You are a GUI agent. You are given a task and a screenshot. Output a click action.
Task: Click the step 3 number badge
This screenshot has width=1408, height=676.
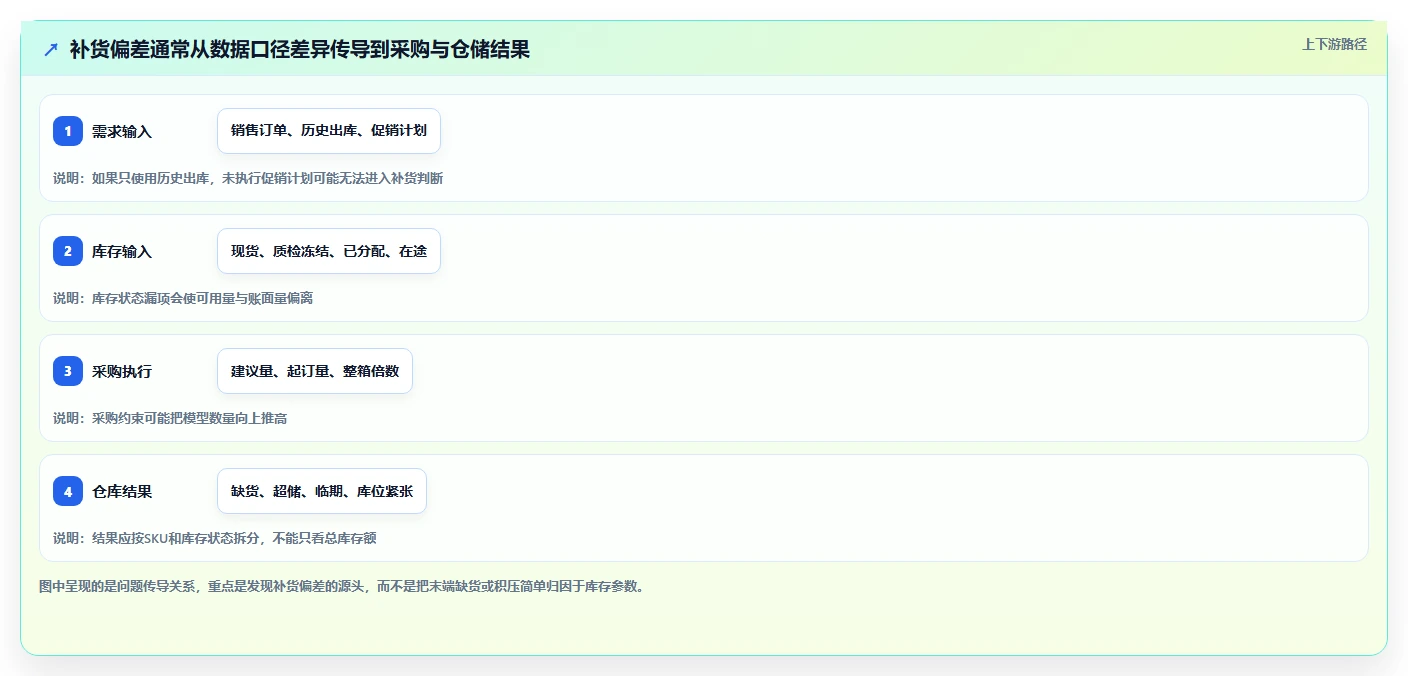tap(68, 371)
